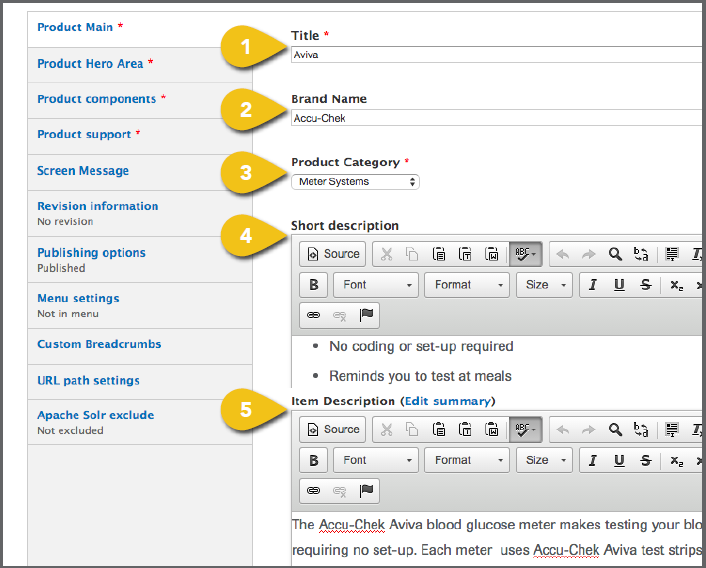This screenshot has height=568, width=706.
Task: Open spell checker menu in Short description editor
Action: (525, 254)
